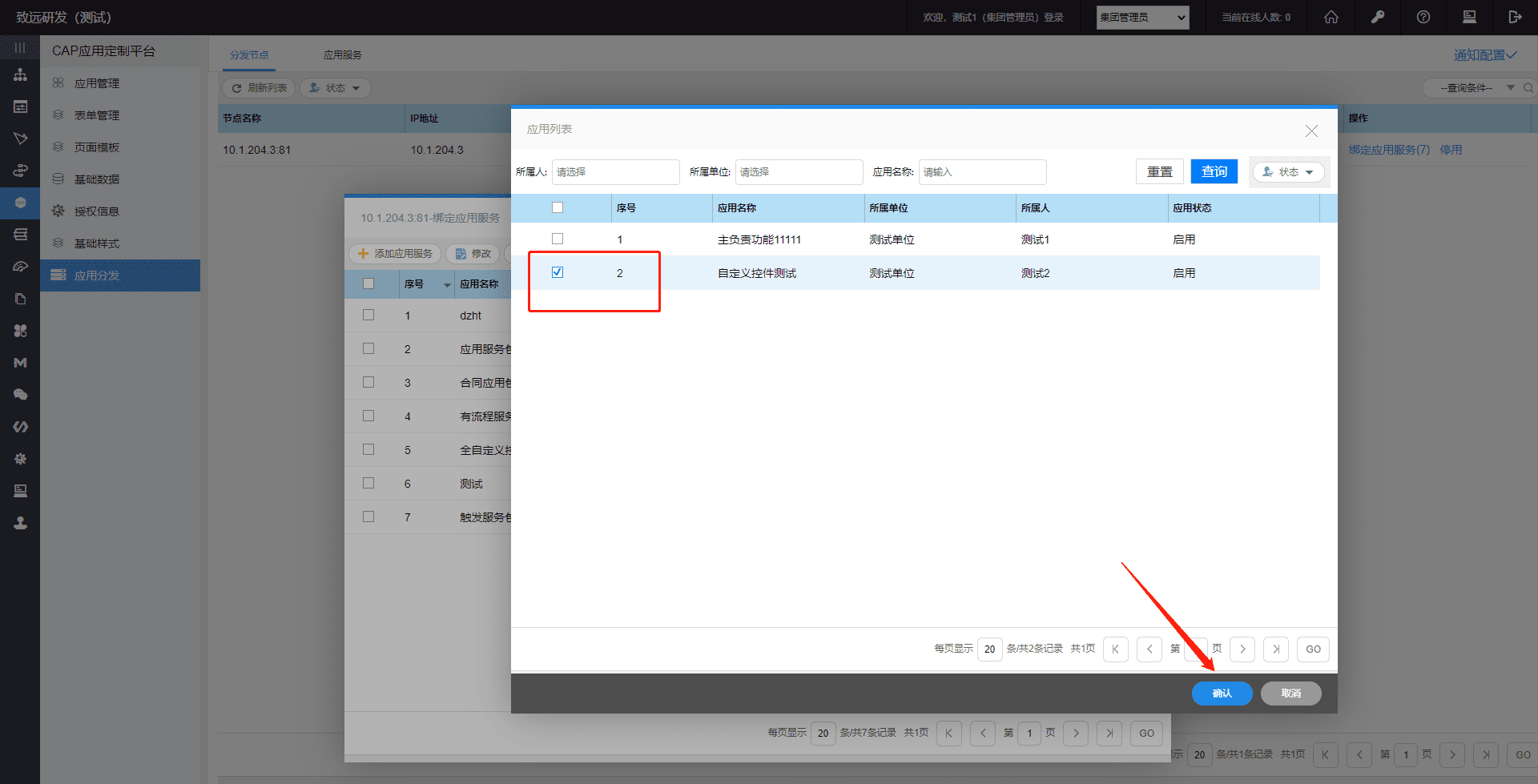1538x784 pixels.
Task: Click 刷新列表 refresh button
Action: tap(259, 88)
